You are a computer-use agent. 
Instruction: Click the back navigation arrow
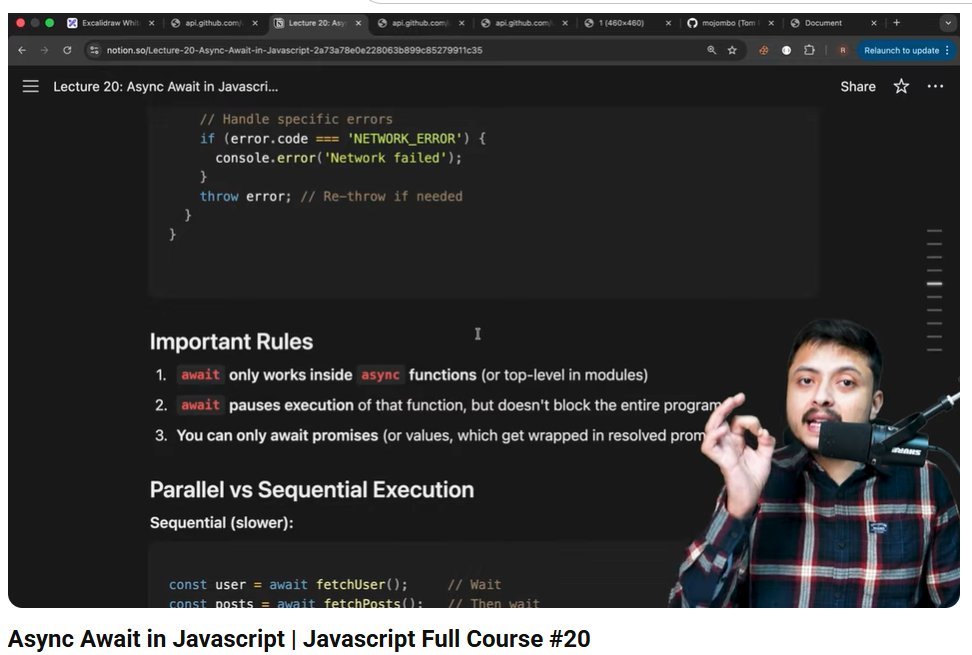[22, 48]
